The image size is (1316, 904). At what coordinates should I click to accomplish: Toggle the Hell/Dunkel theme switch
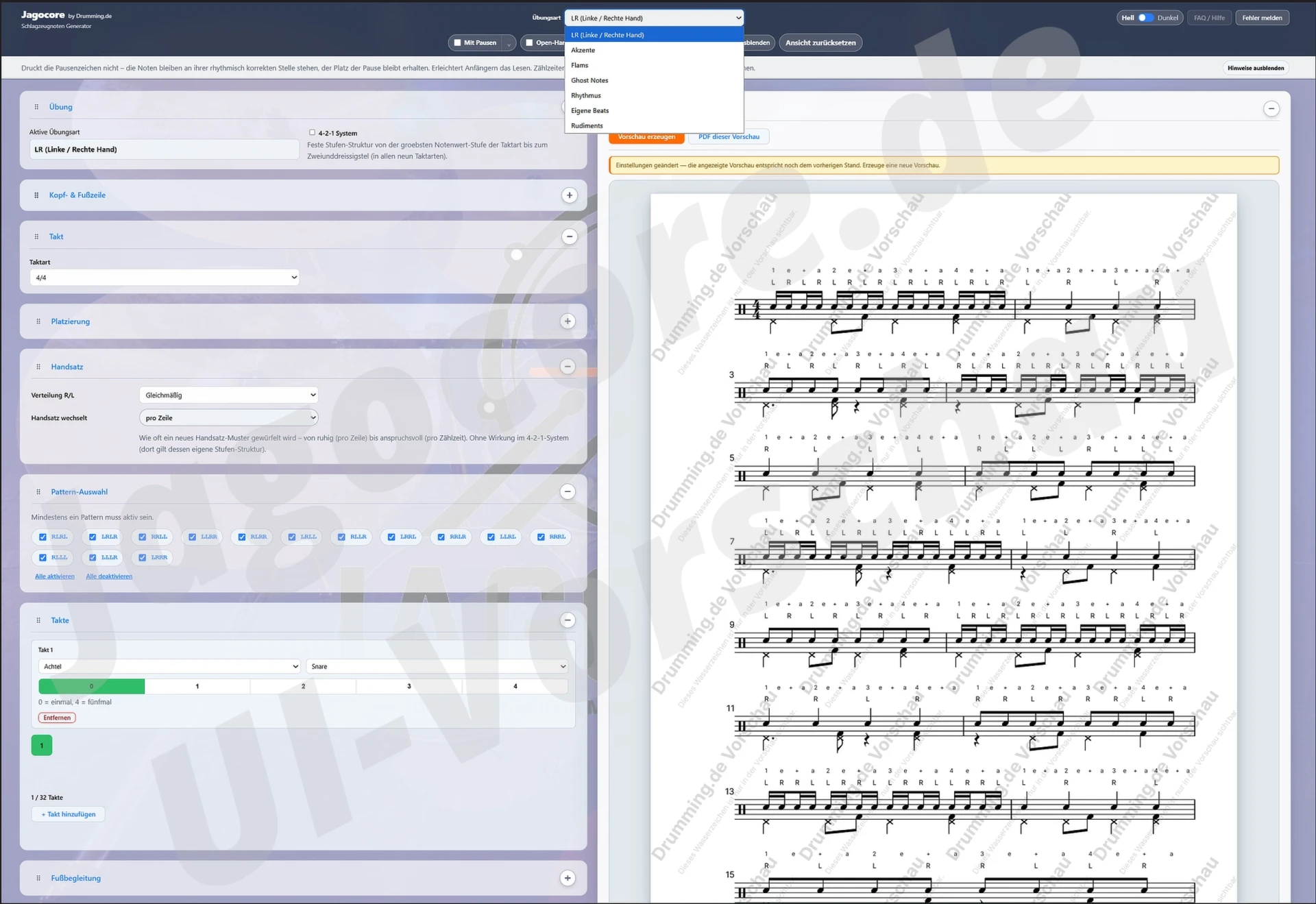tap(1146, 18)
